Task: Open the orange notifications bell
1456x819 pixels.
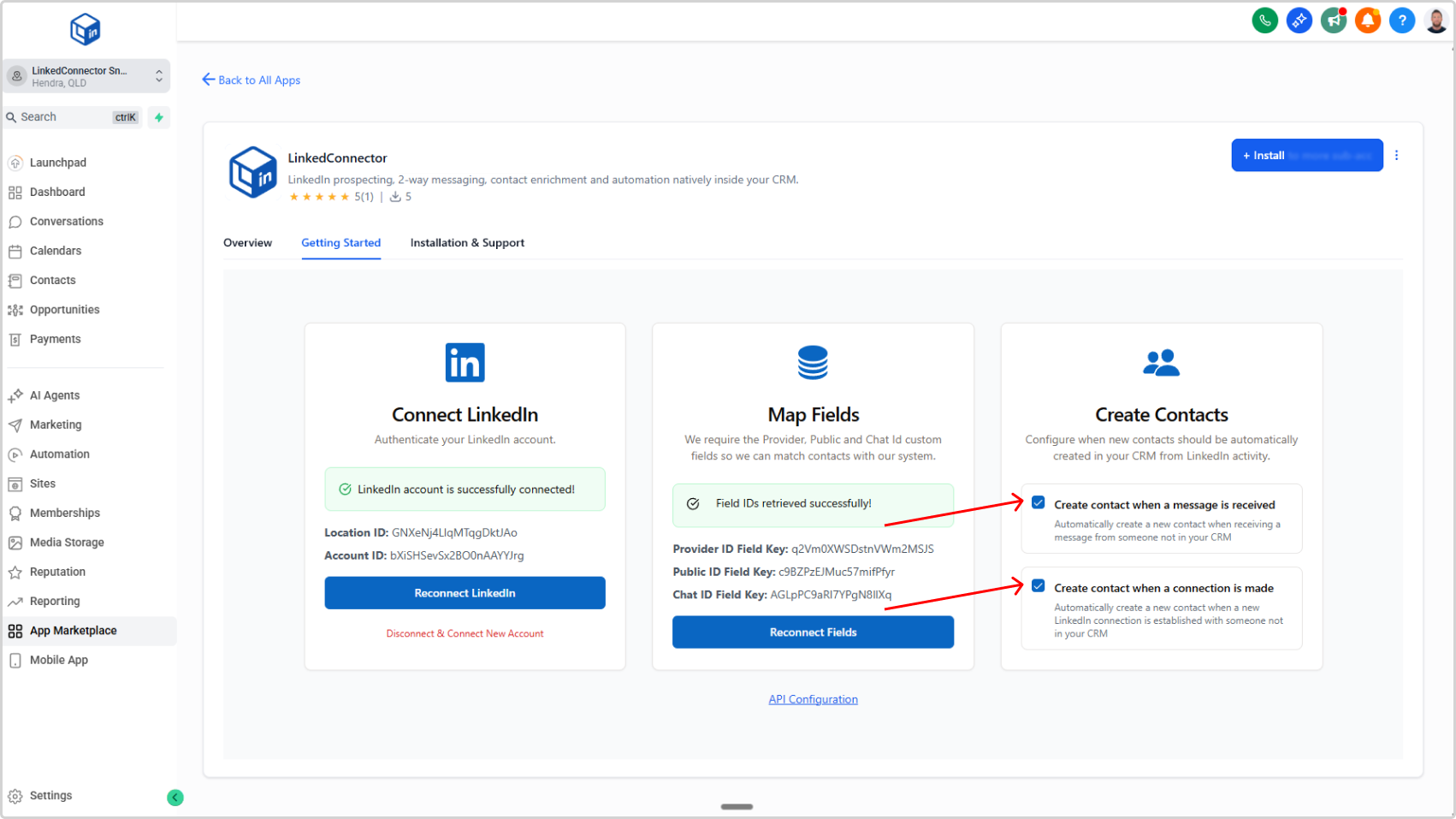Action: coord(1367,21)
